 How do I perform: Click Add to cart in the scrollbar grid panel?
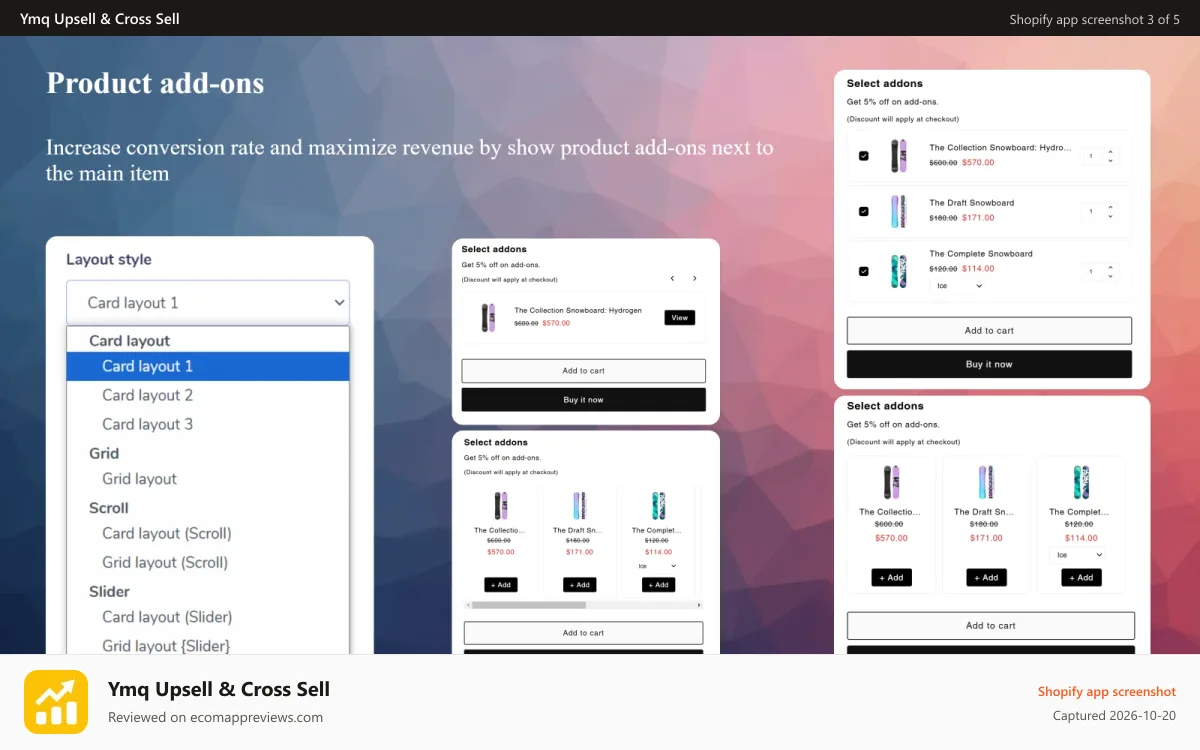pos(583,633)
